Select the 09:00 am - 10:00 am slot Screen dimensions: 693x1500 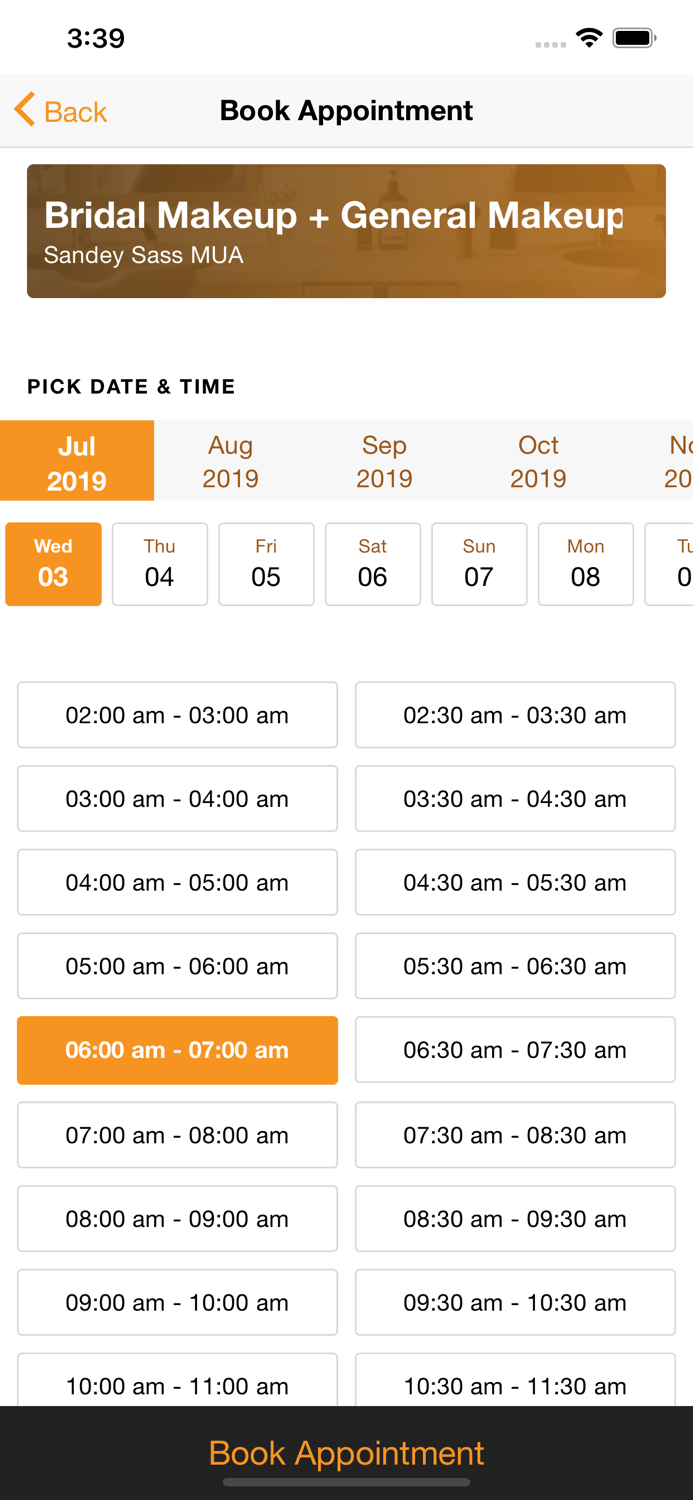(177, 1302)
